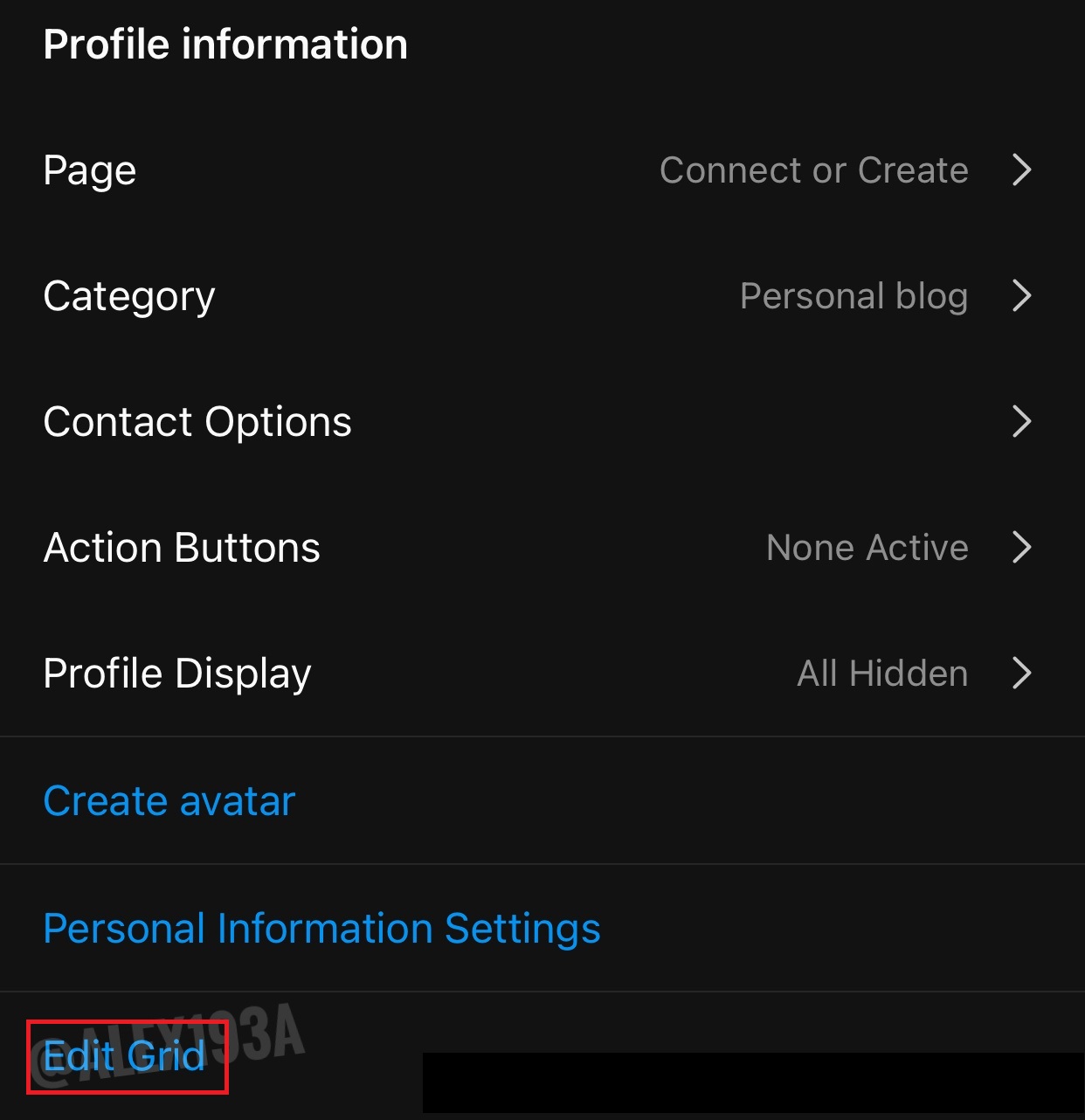This screenshot has width=1085, height=1120.
Task: Click the All Hidden value text
Action: (x=882, y=674)
